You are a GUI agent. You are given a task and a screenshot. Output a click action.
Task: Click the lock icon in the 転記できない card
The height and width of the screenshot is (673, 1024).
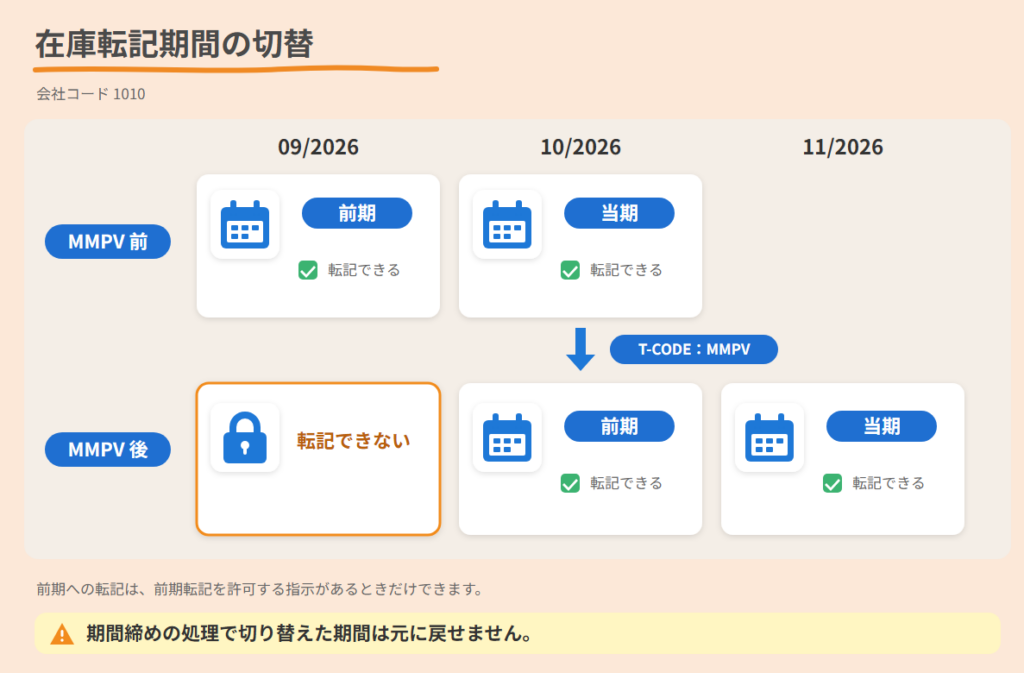point(245,437)
